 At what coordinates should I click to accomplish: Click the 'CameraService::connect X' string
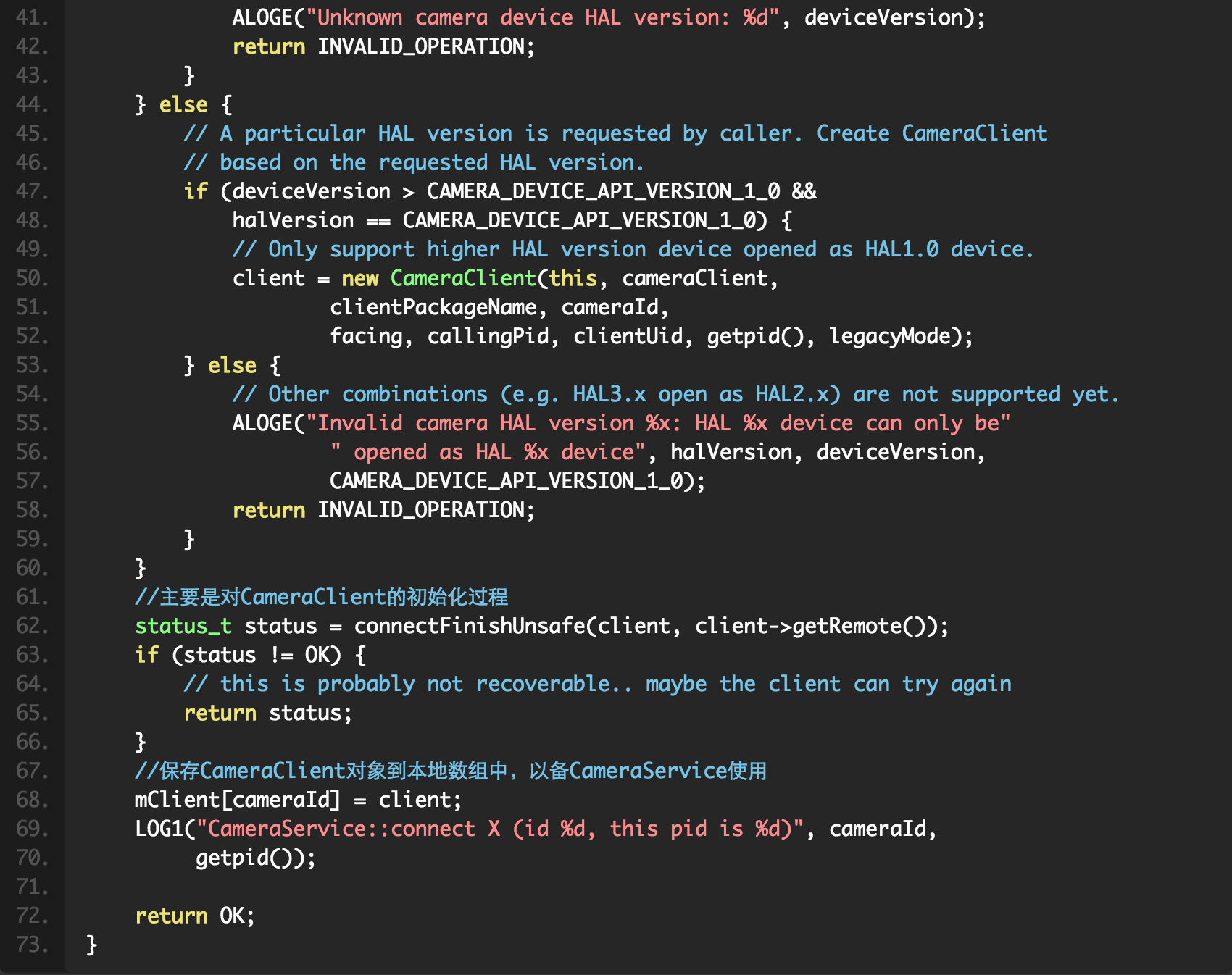(500, 829)
